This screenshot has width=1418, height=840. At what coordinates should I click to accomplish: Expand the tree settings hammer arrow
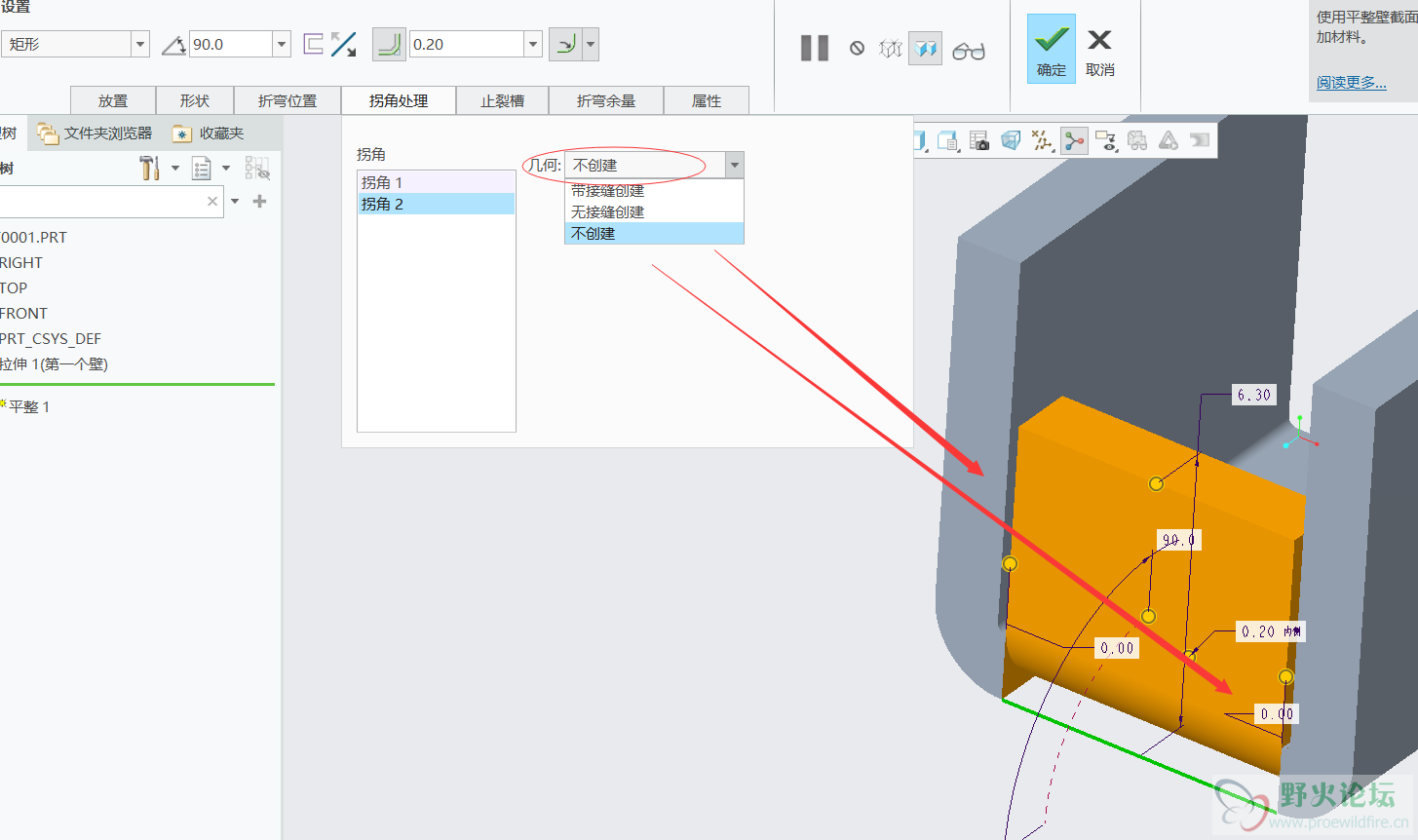(175, 169)
